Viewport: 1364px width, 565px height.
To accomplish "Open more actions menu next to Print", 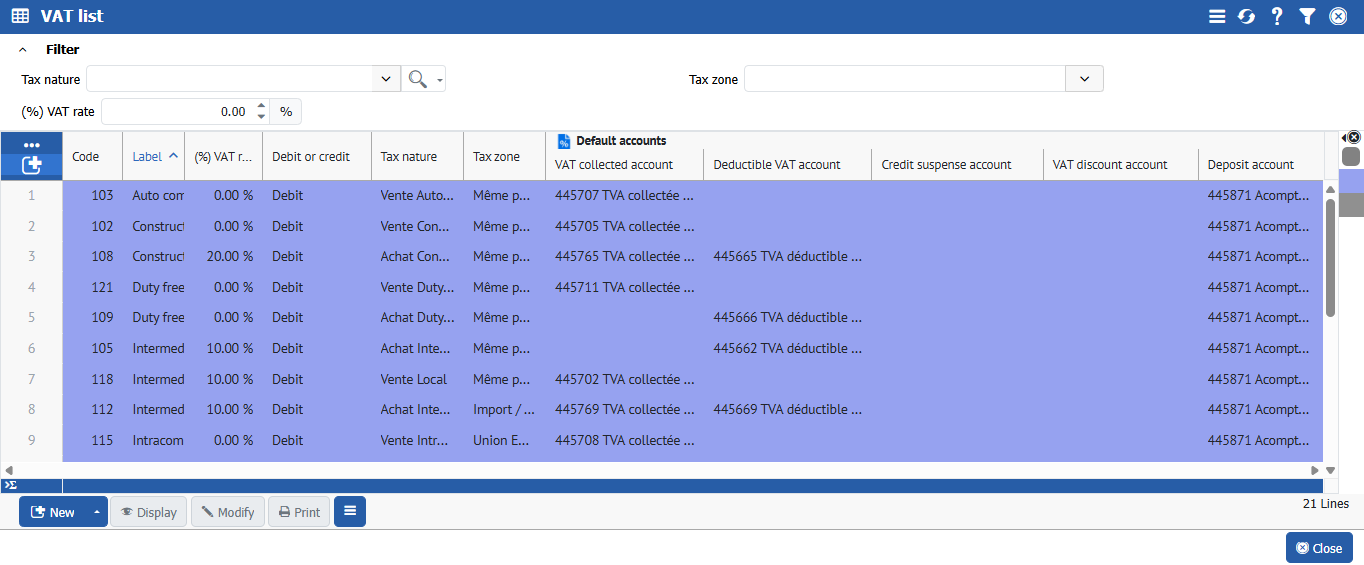I will pos(350,512).
